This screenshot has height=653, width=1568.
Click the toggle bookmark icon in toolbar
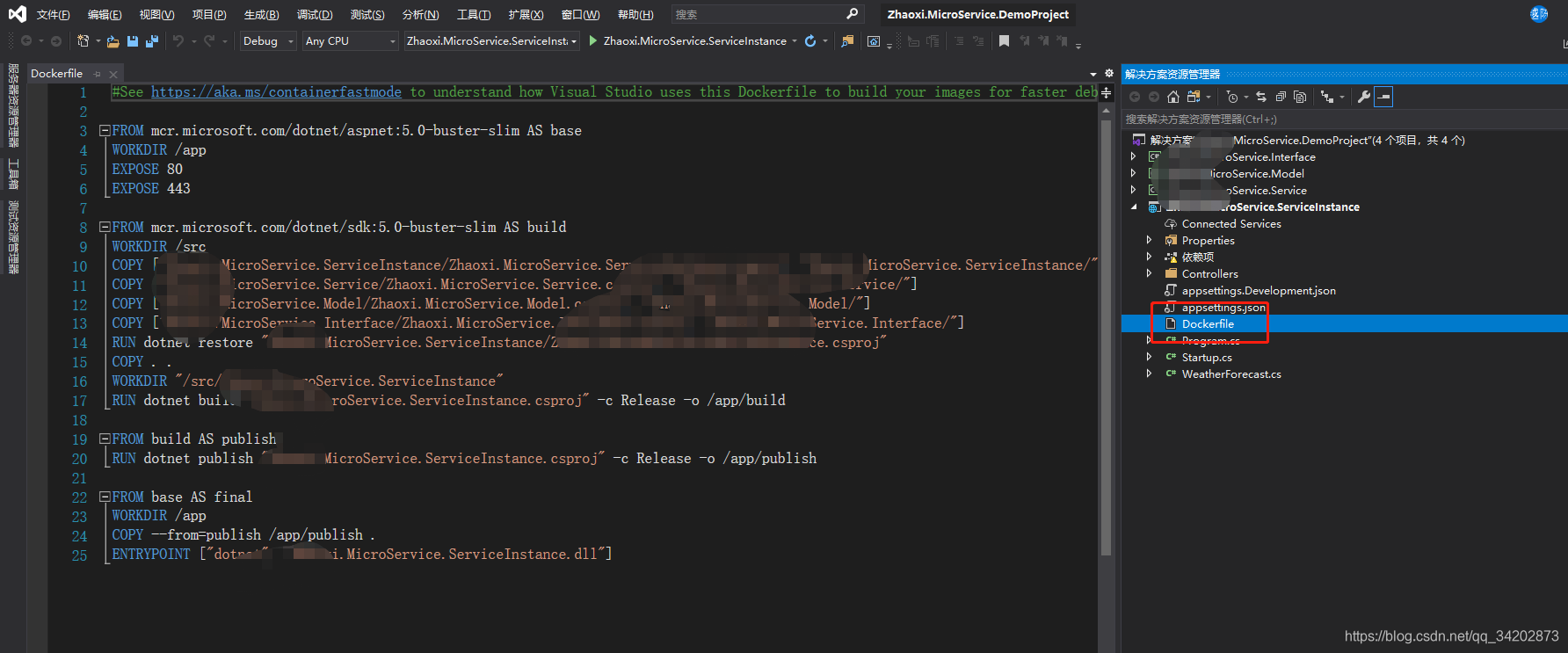[x=1004, y=41]
